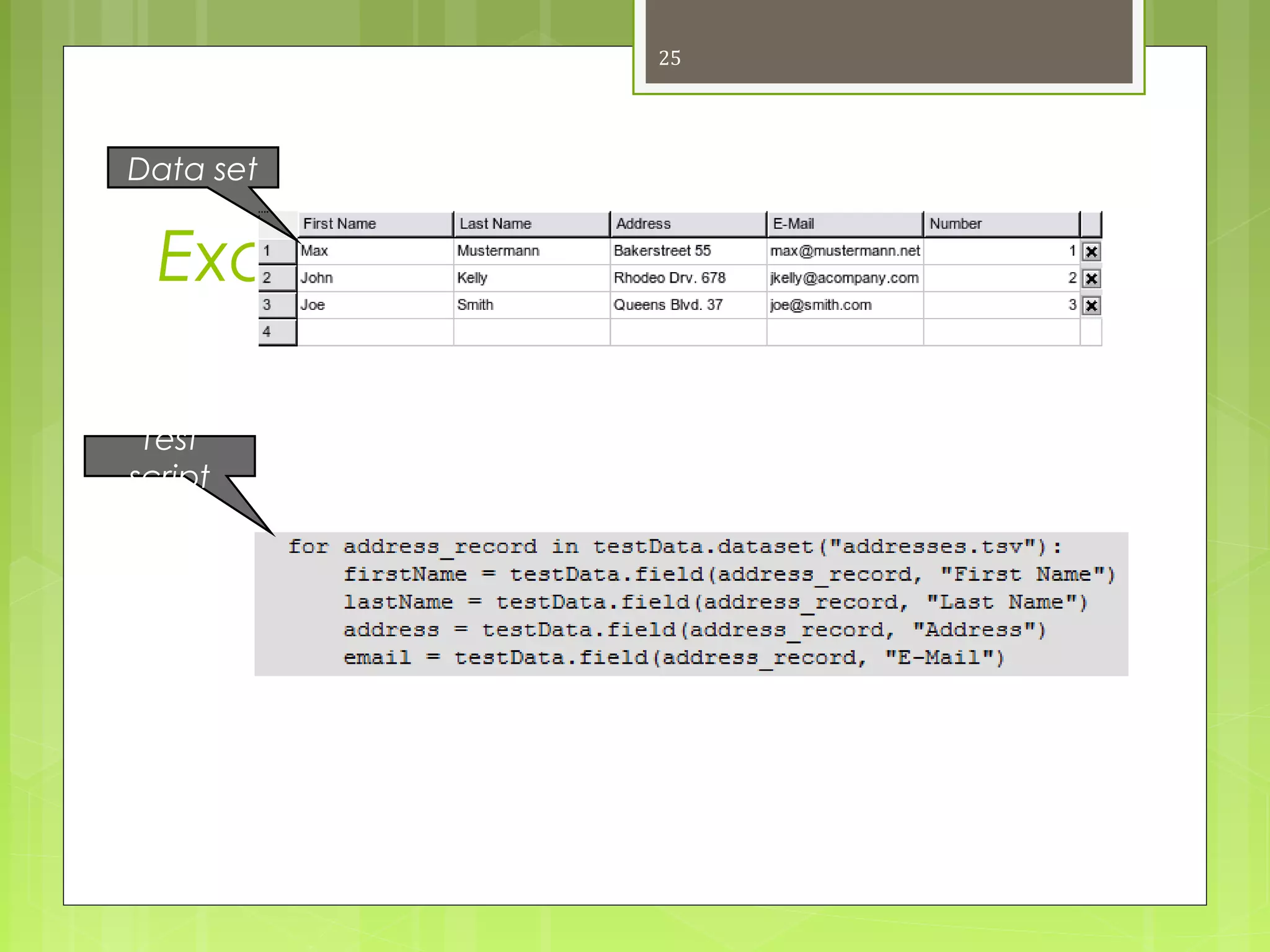
Task: Click the delete icon in John Kelly's row
Action: point(1091,278)
